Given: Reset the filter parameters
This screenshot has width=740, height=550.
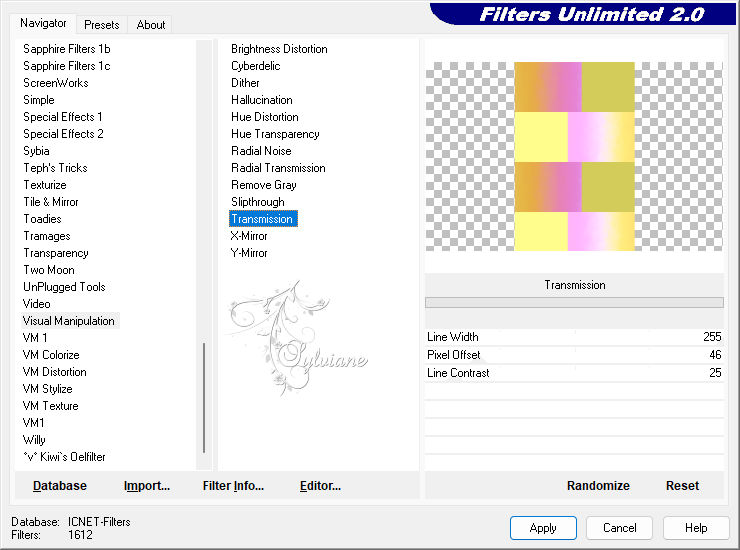Looking at the screenshot, I should (682, 486).
